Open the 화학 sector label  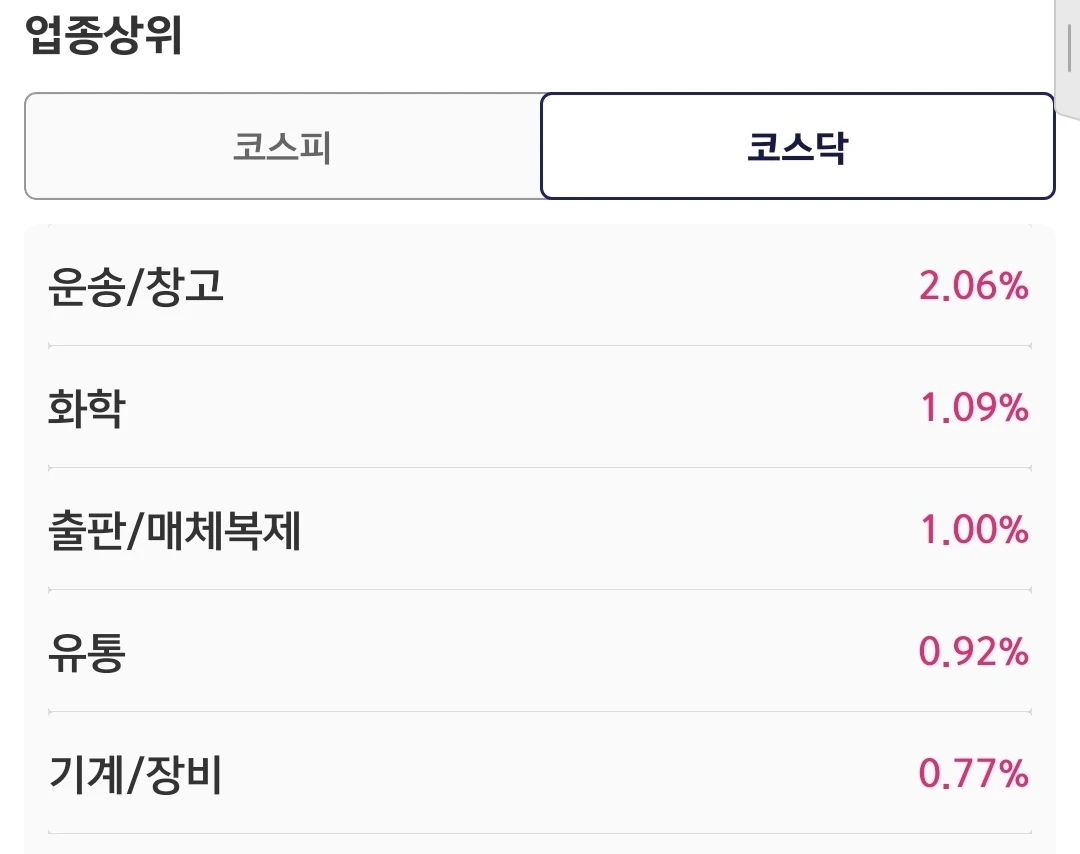87,408
